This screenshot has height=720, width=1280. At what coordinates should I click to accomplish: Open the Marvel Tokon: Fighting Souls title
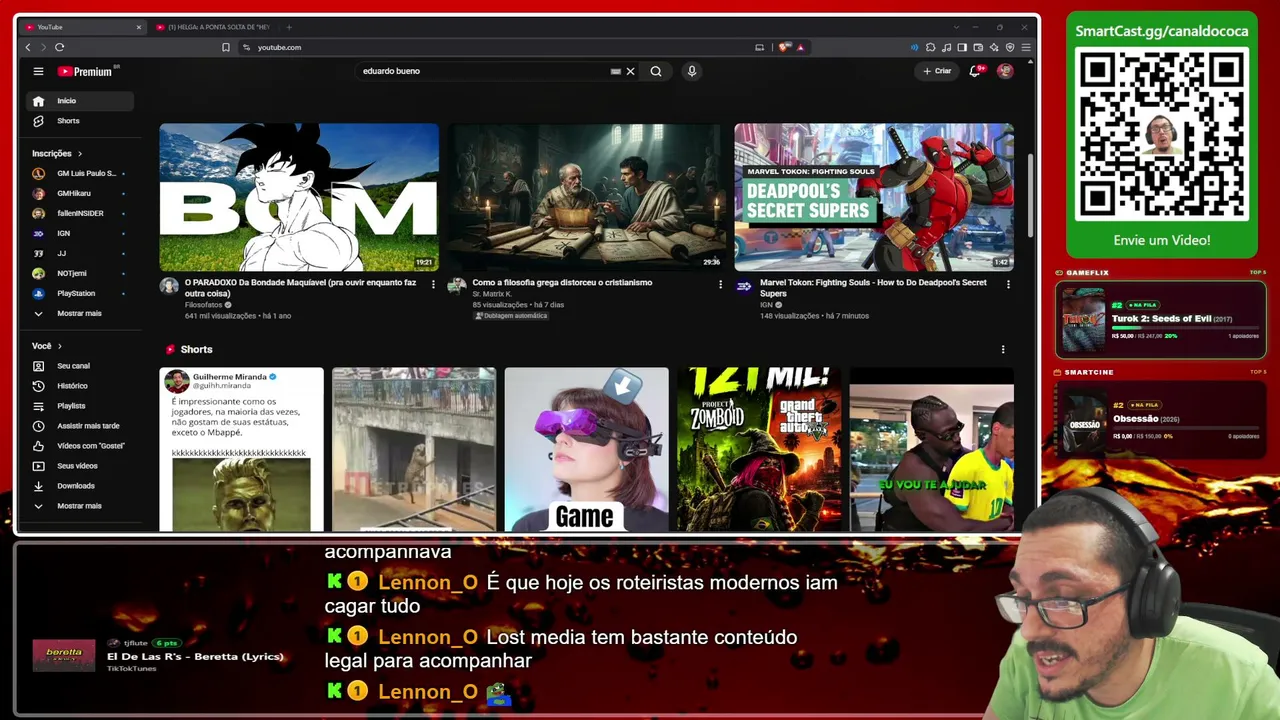point(873,288)
